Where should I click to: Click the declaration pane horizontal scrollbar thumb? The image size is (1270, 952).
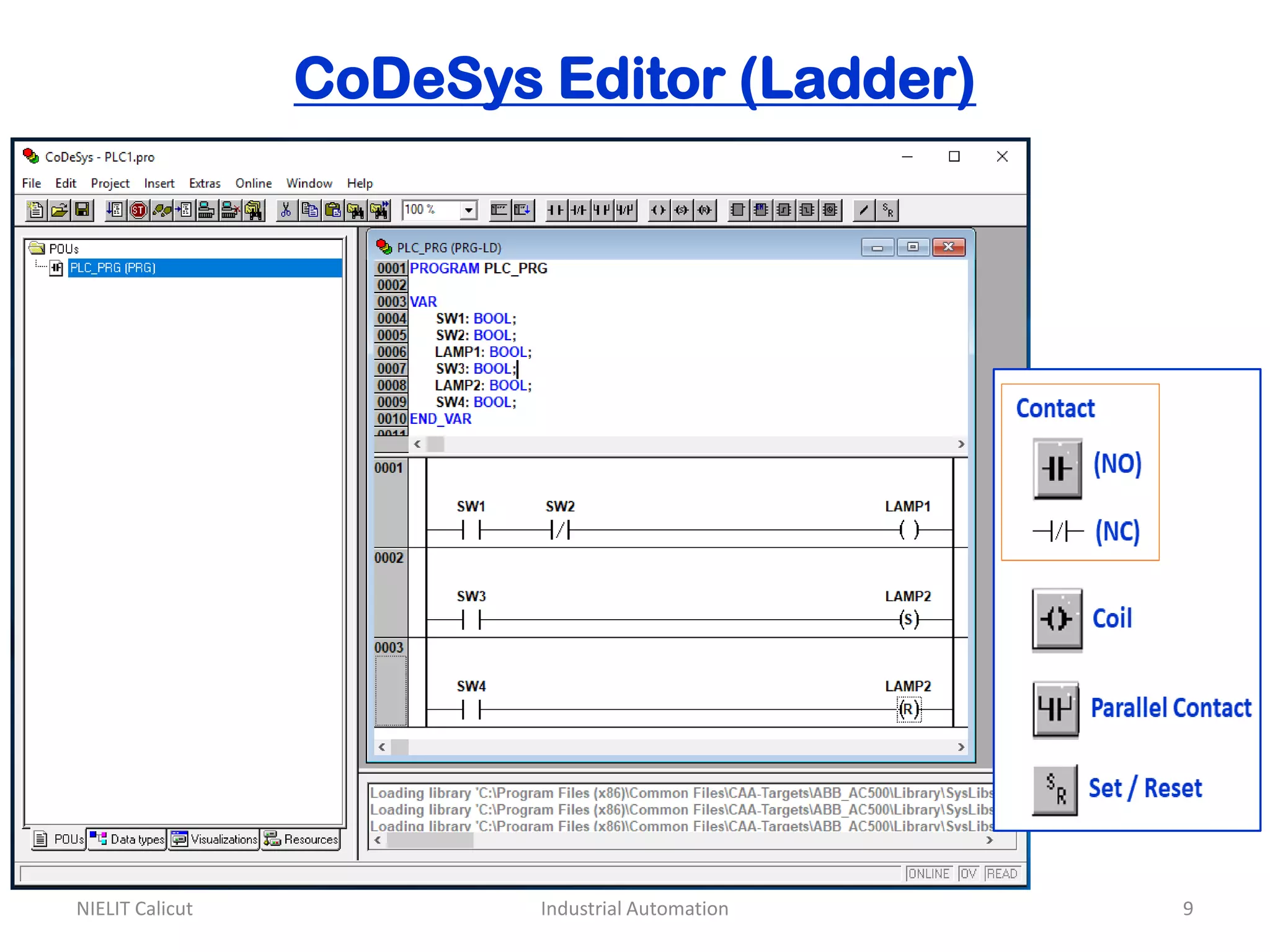tap(436, 444)
